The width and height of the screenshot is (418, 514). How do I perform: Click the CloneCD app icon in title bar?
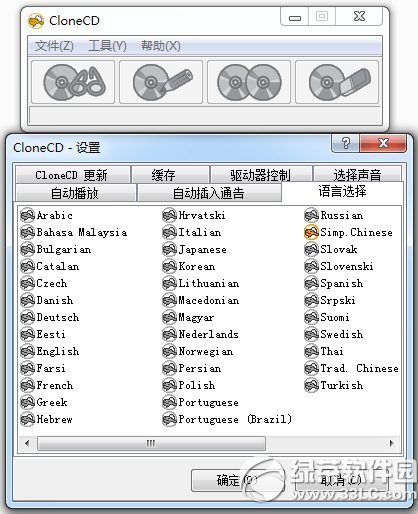coord(36,21)
